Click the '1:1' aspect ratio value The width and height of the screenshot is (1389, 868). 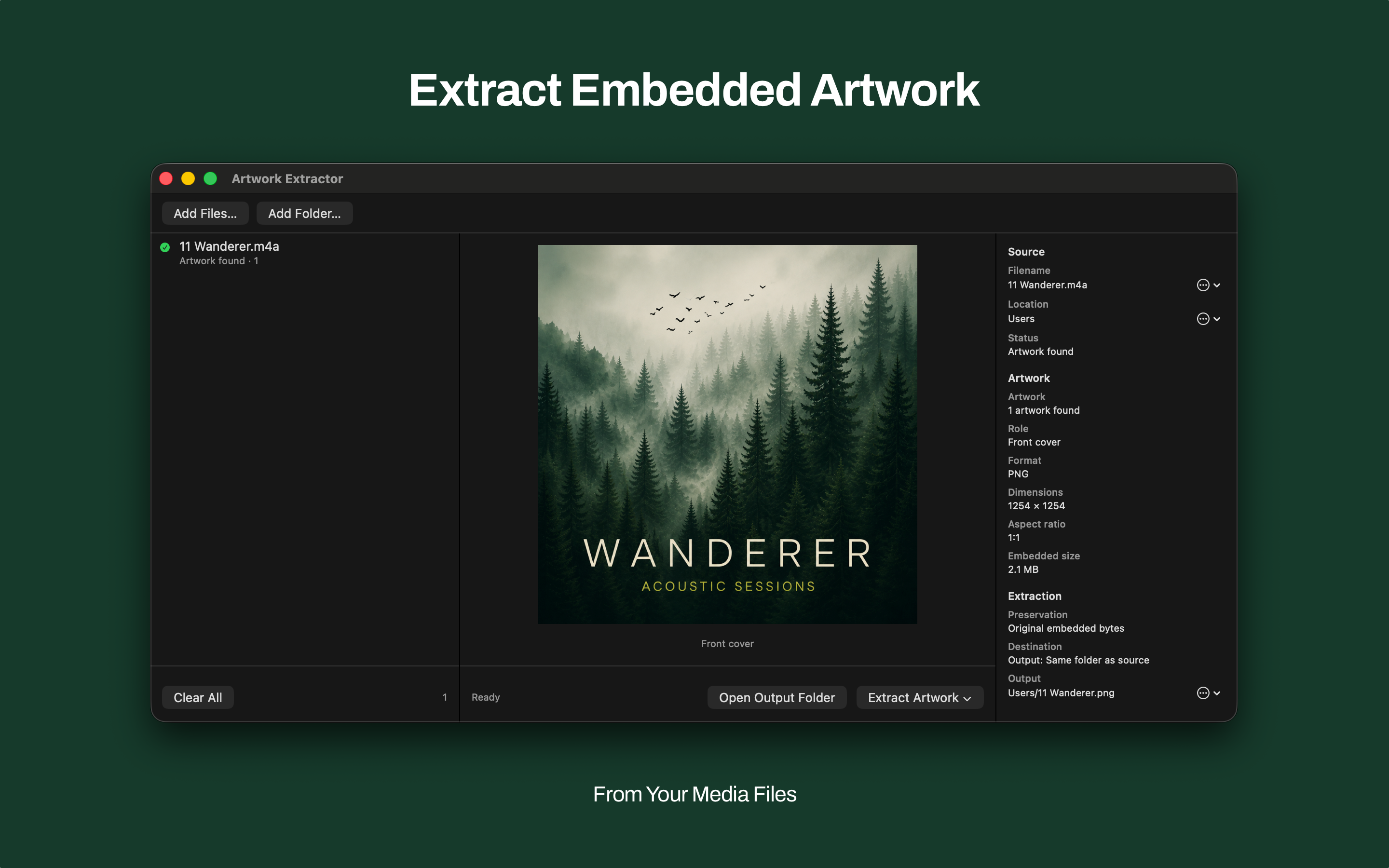point(1014,538)
